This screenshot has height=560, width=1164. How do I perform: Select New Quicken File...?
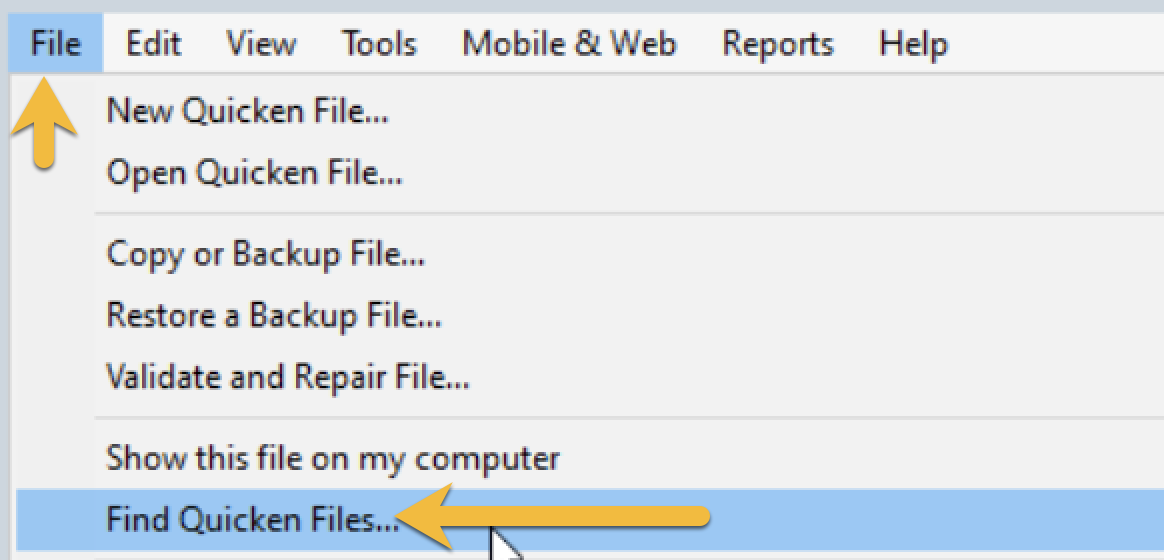(x=248, y=111)
